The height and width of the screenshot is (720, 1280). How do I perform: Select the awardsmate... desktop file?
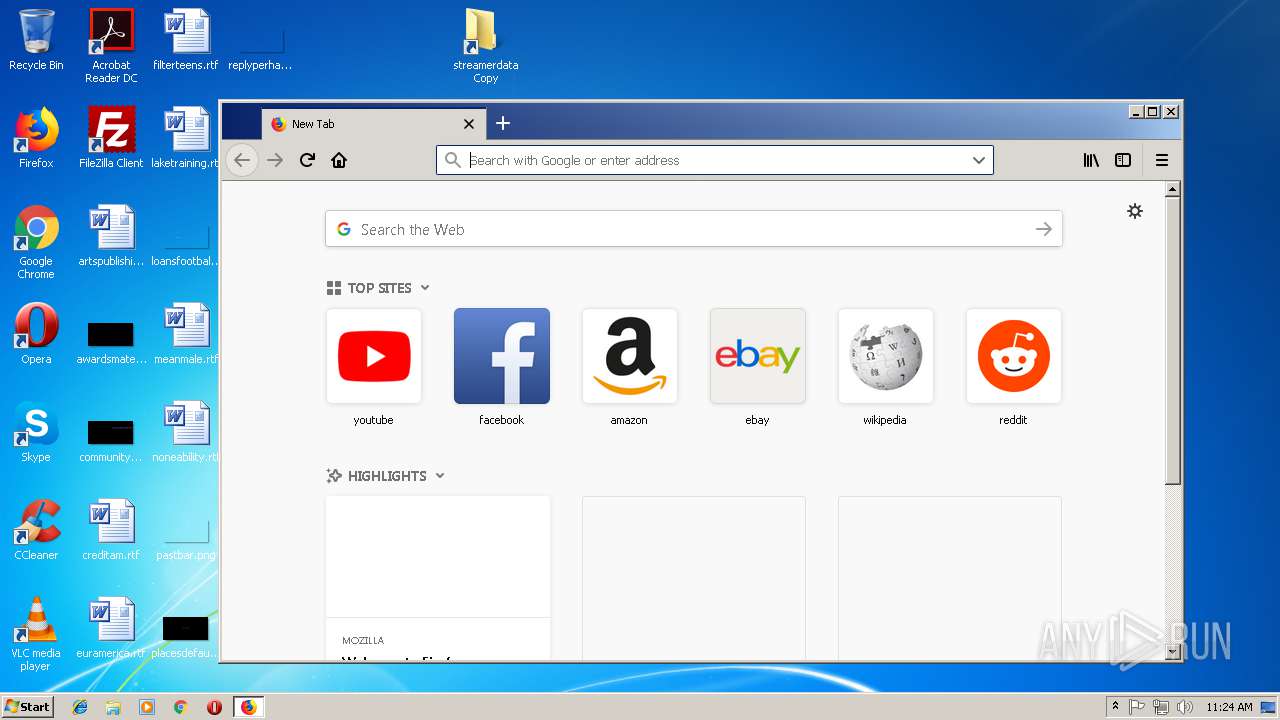(x=111, y=341)
